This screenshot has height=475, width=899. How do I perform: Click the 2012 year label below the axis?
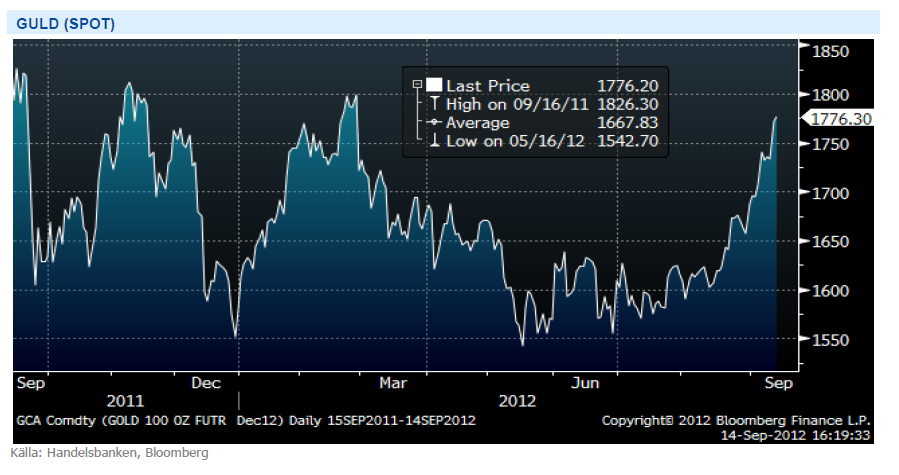517,401
